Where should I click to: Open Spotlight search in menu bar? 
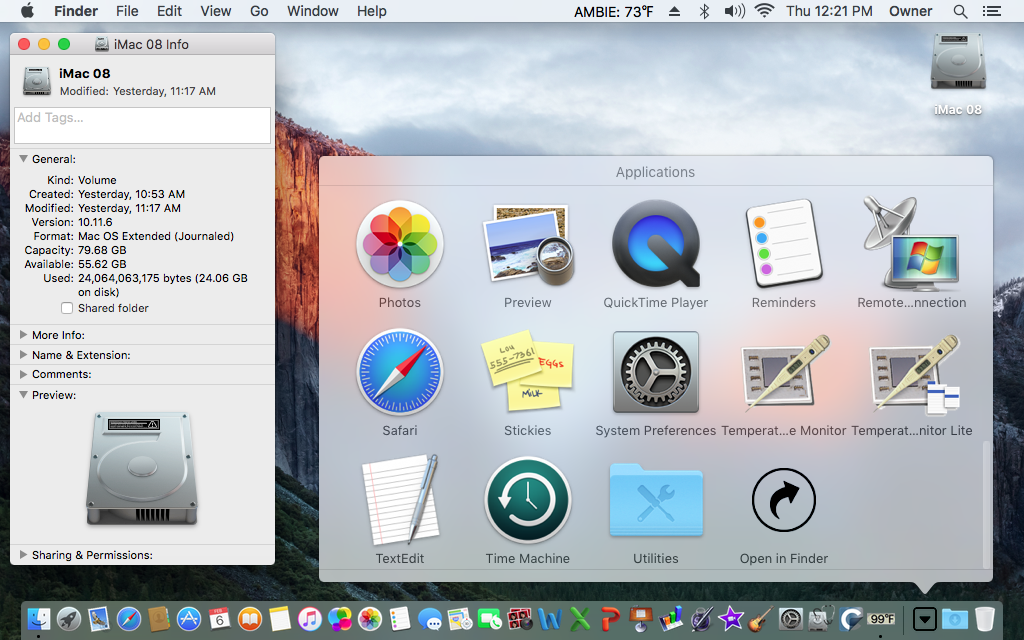960,11
